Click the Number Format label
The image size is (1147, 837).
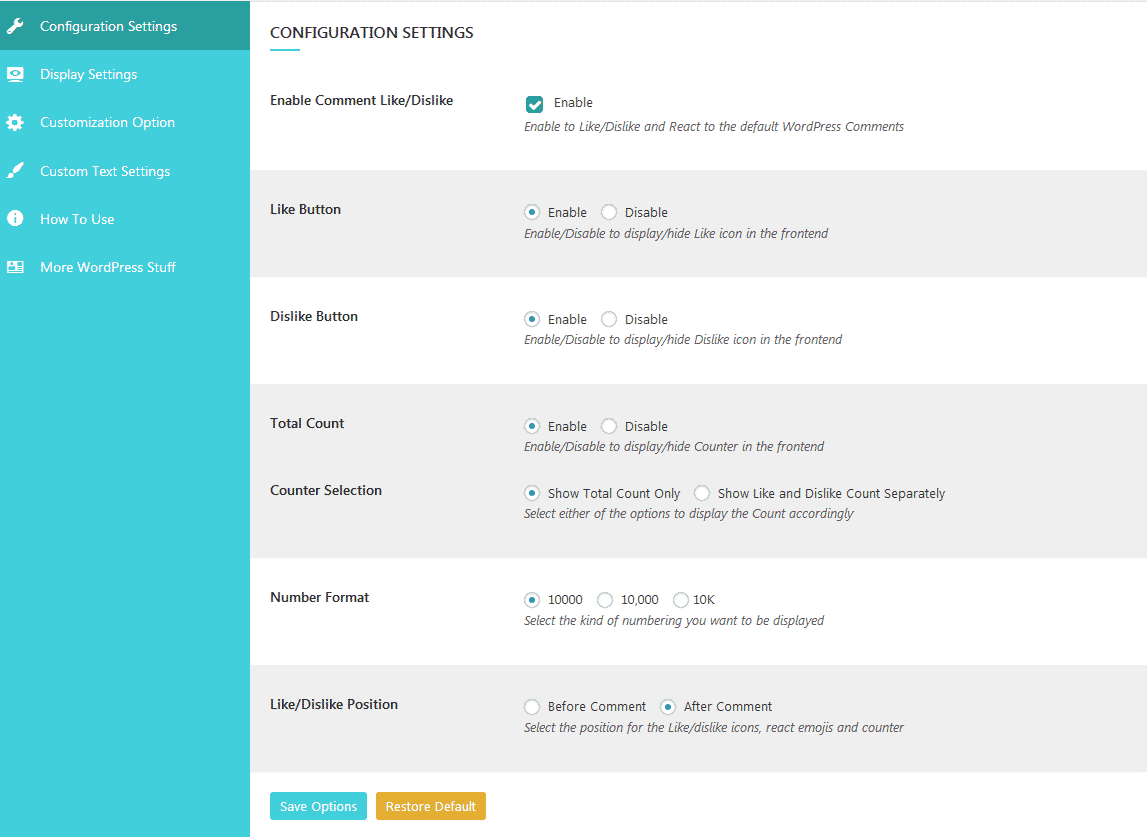tap(319, 597)
